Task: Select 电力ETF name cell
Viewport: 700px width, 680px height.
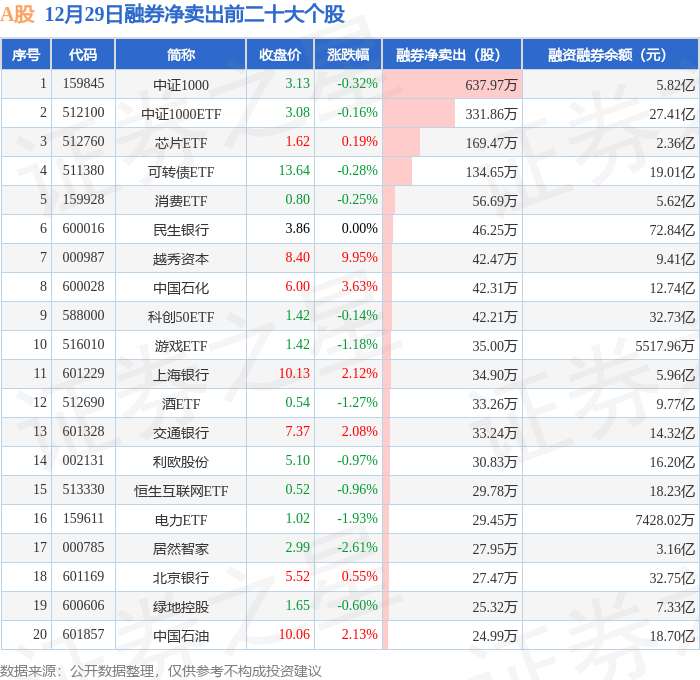Action: click(x=181, y=520)
